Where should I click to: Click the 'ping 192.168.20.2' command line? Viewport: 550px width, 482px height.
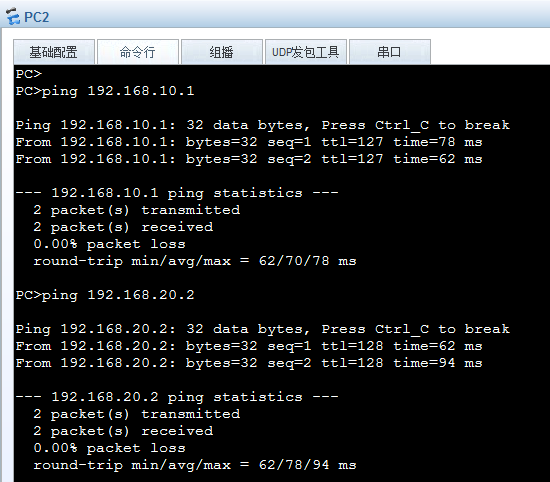pos(105,295)
